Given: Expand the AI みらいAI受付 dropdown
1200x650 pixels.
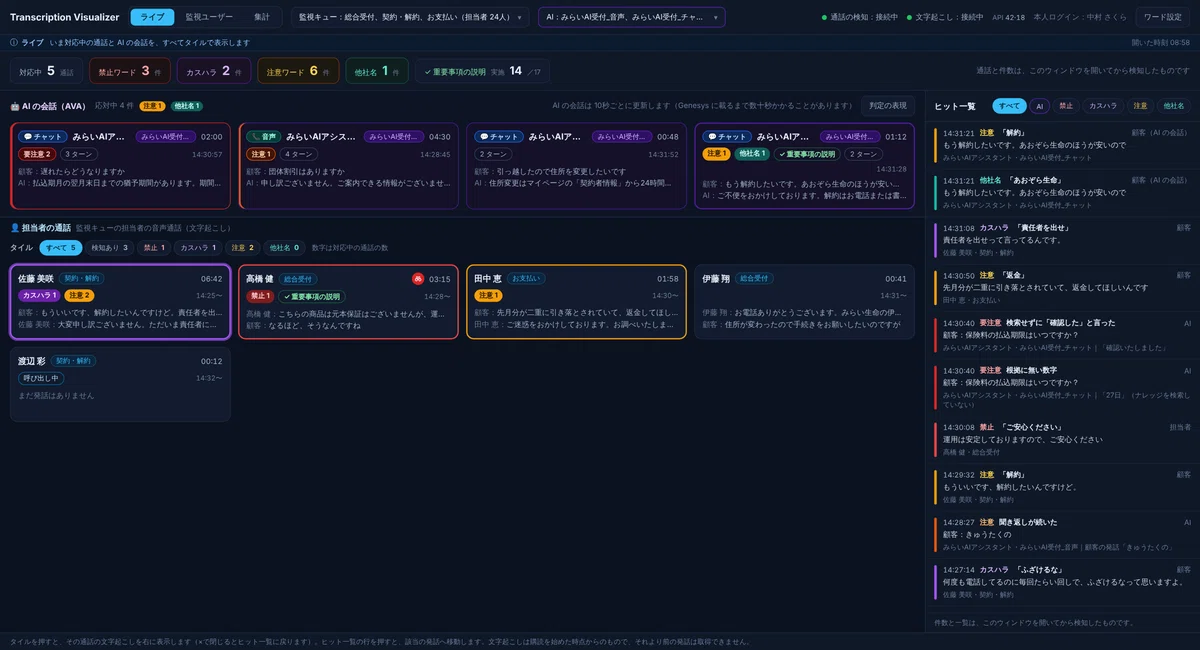Looking at the screenshot, I should [x=632, y=17].
